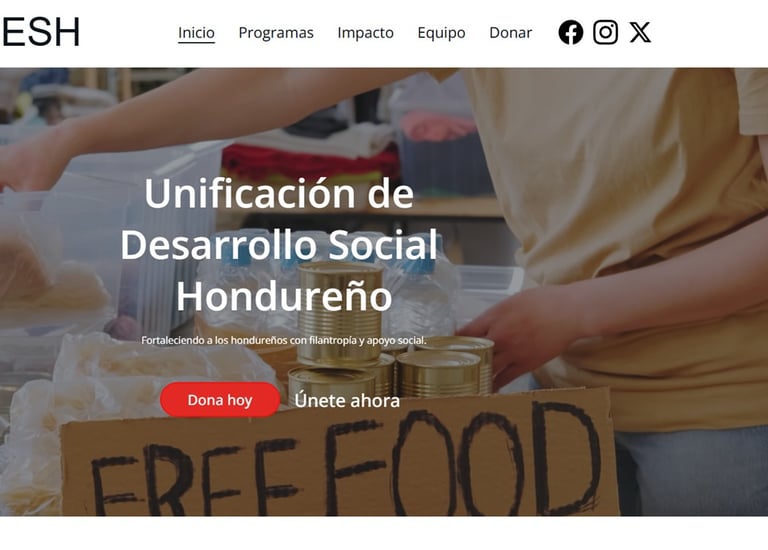Click the water bottles behind the cans
Screen dimensions: 768x550
click(421, 289)
